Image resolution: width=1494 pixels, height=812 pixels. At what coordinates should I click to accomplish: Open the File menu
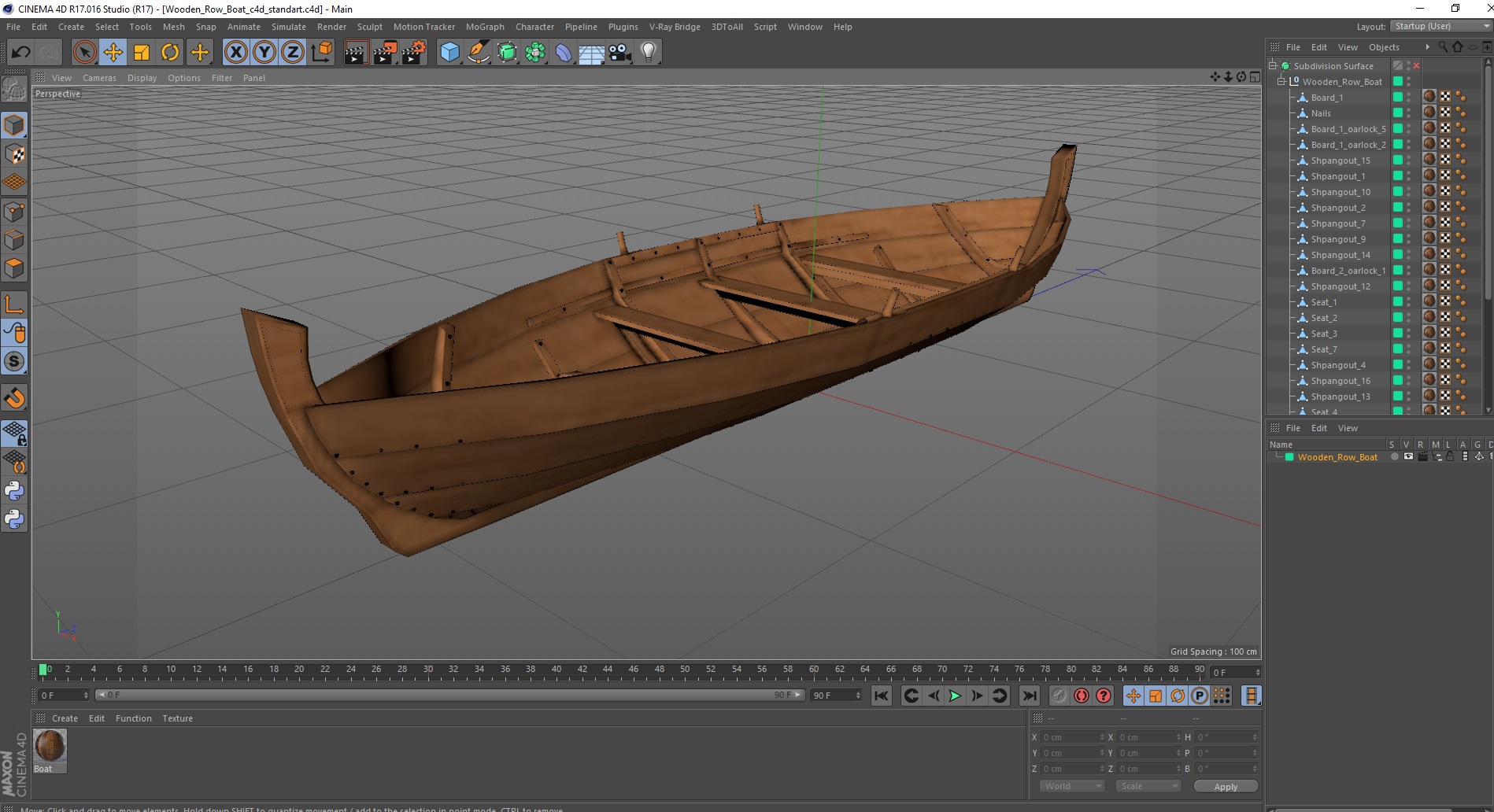(13, 27)
